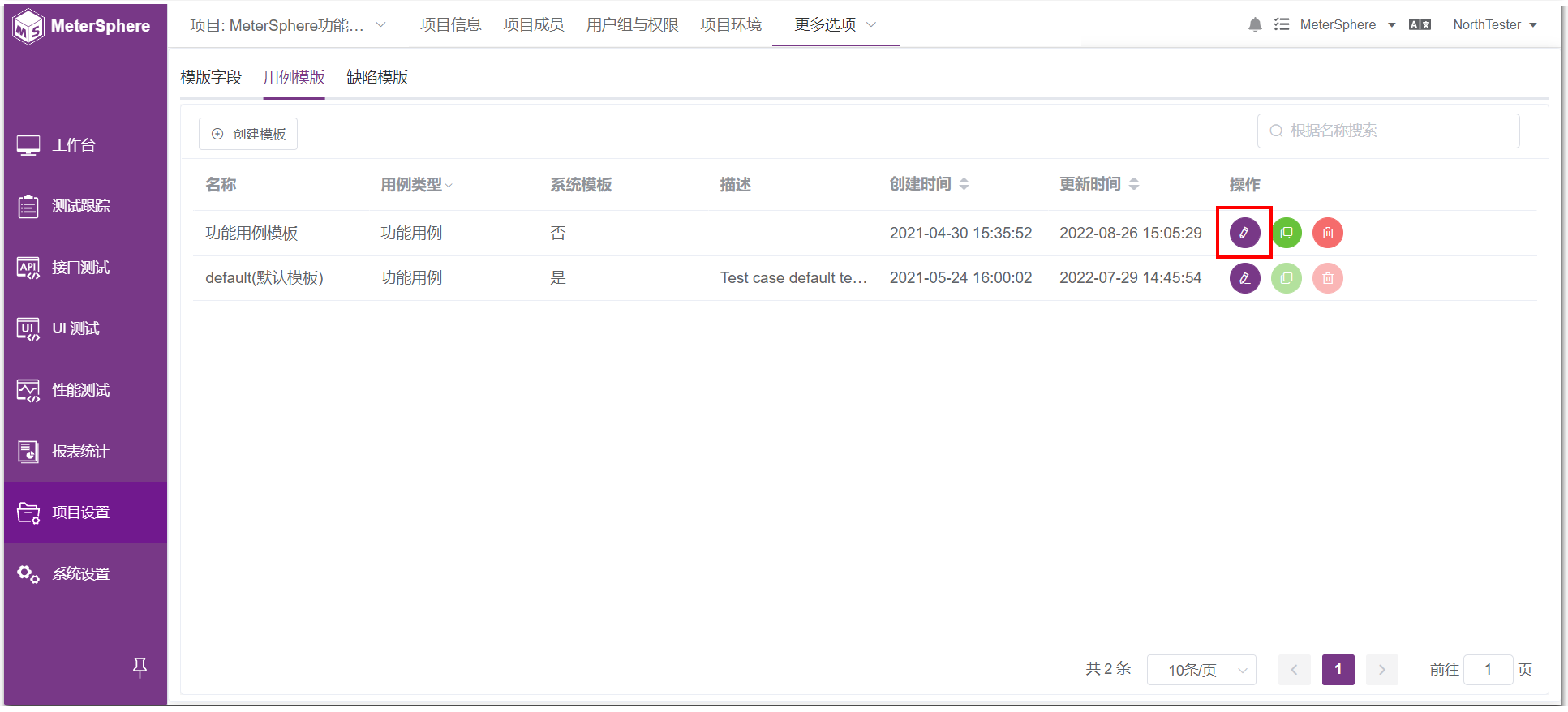
Task: Sort the table by 创建时间
Action: tap(964, 184)
